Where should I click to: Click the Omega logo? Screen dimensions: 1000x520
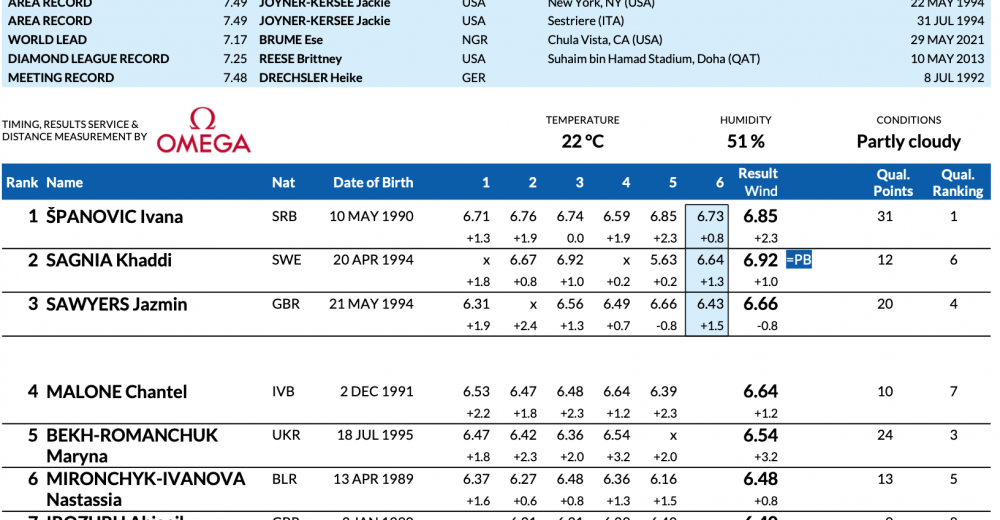[203, 131]
